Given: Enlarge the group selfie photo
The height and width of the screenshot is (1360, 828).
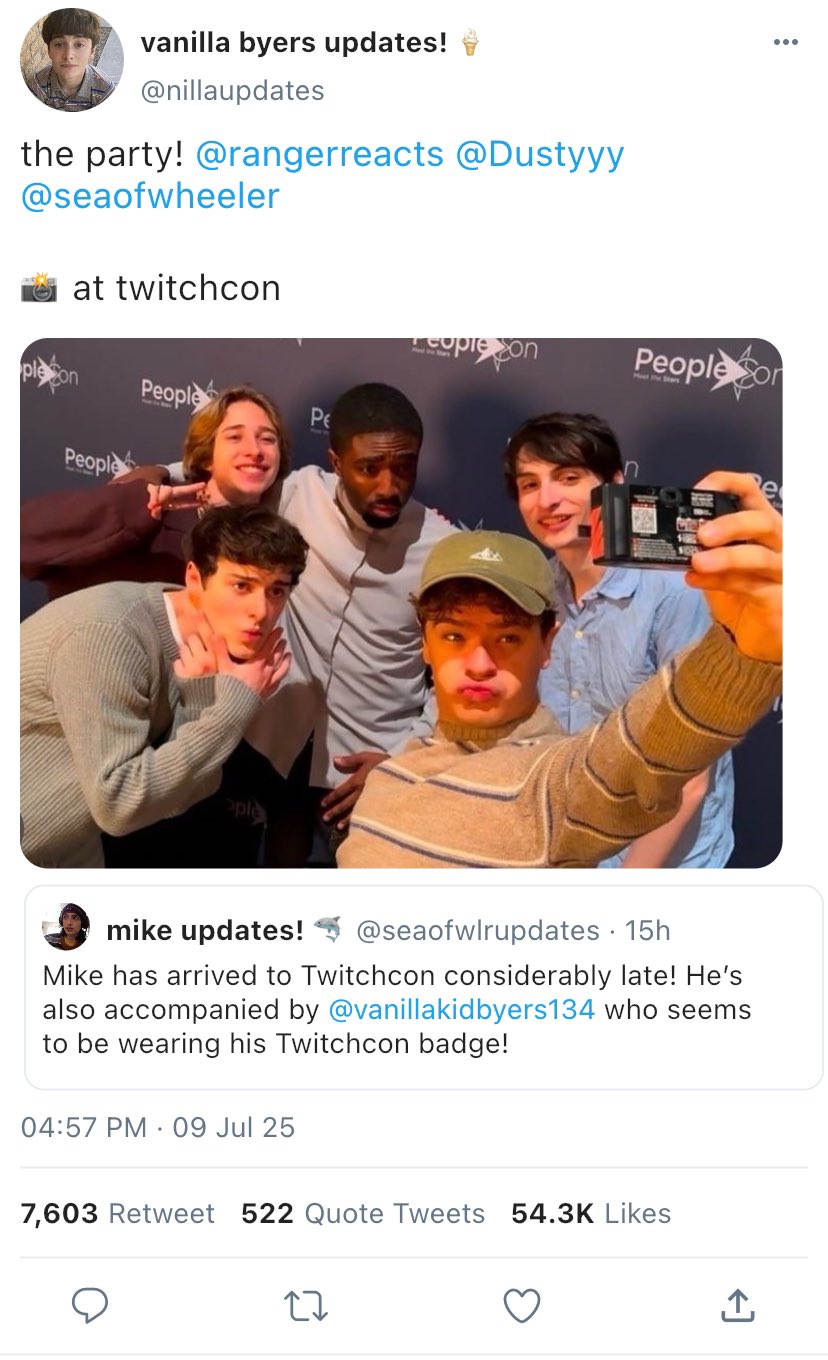Looking at the screenshot, I should pyautogui.click(x=401, y=603).
